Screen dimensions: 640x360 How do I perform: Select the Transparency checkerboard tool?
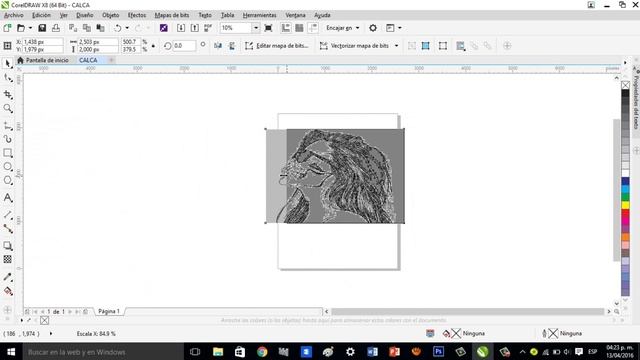point(8,259)
